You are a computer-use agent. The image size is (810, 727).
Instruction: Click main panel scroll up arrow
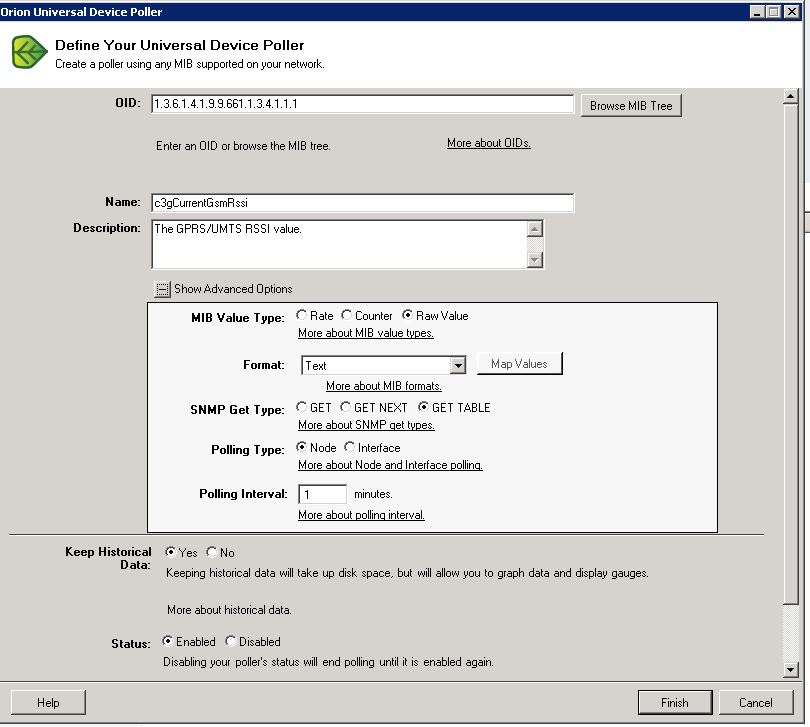click(790, 96)
